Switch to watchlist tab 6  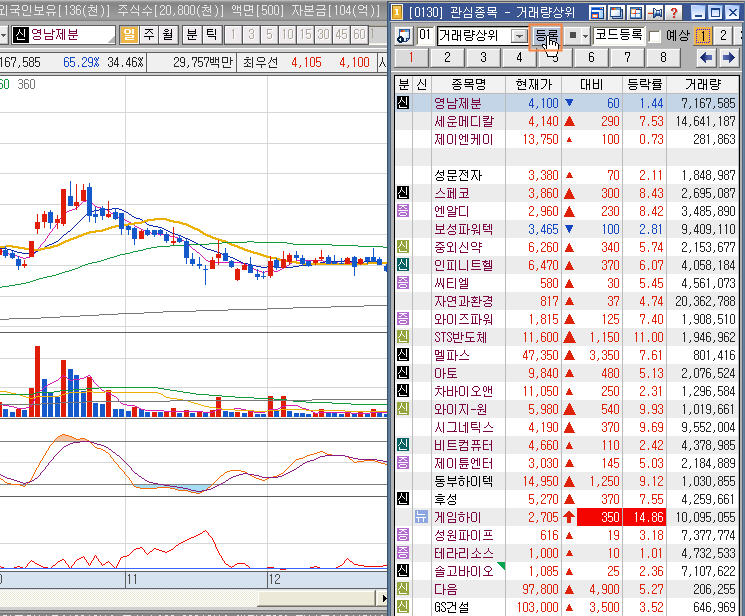click(x=591, y=58)
